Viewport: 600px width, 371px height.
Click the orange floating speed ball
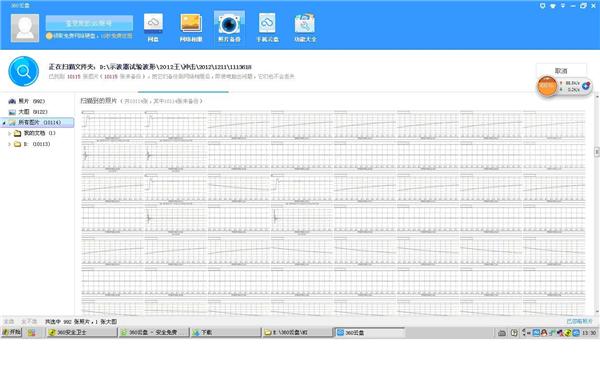(547, 86)
